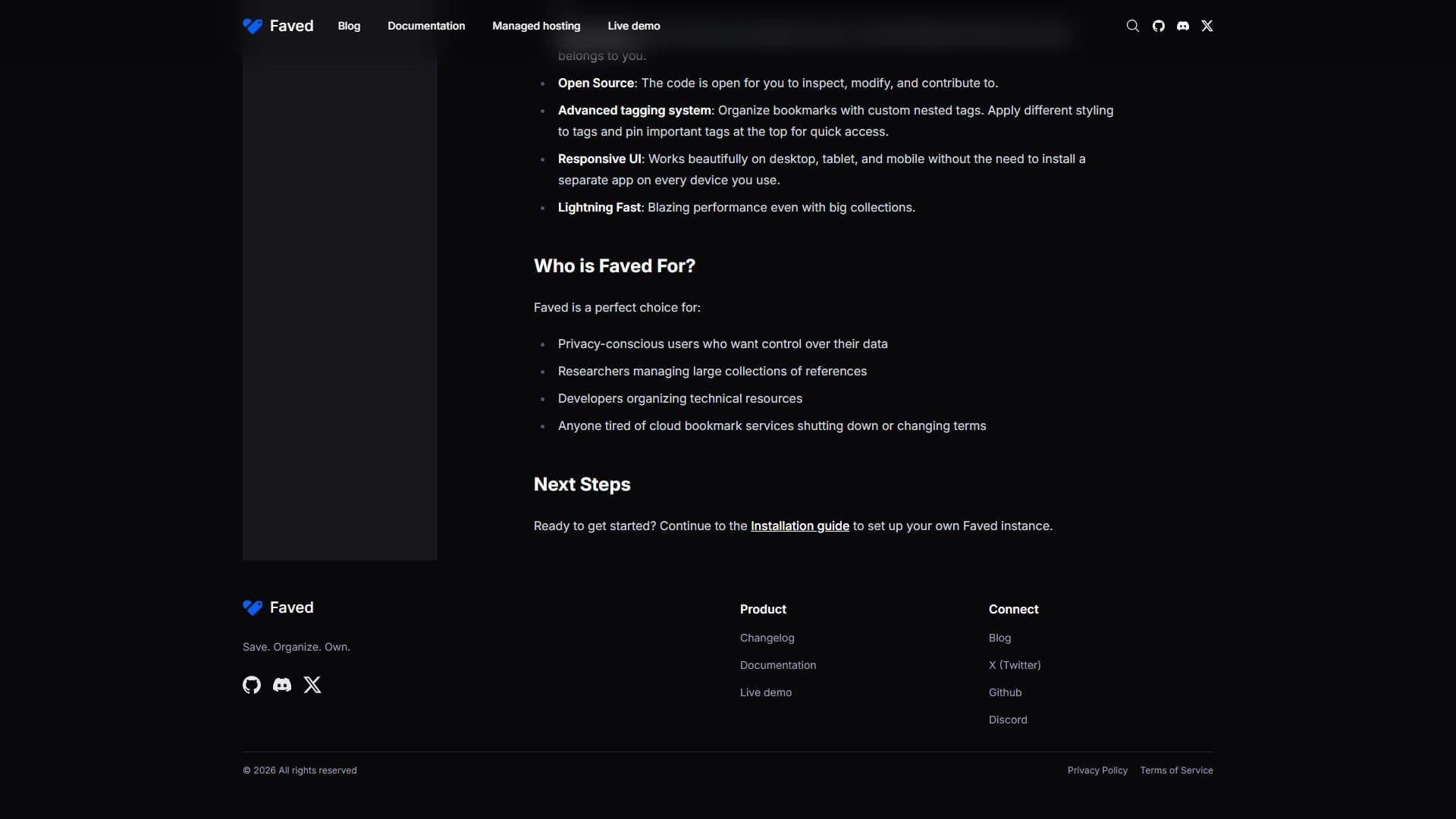Viewport: 1456px width, 819px height.
Task: Open Github link under Connect footer
Action: [x=1005, y=692]
